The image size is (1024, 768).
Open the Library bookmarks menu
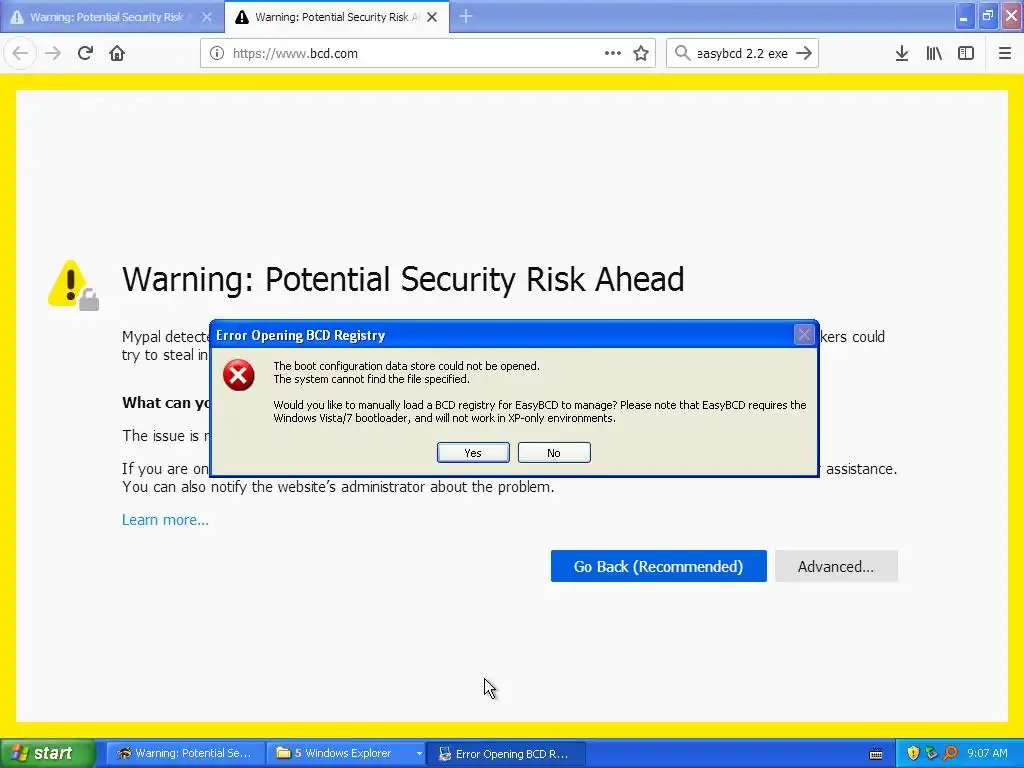click(934, 53)
